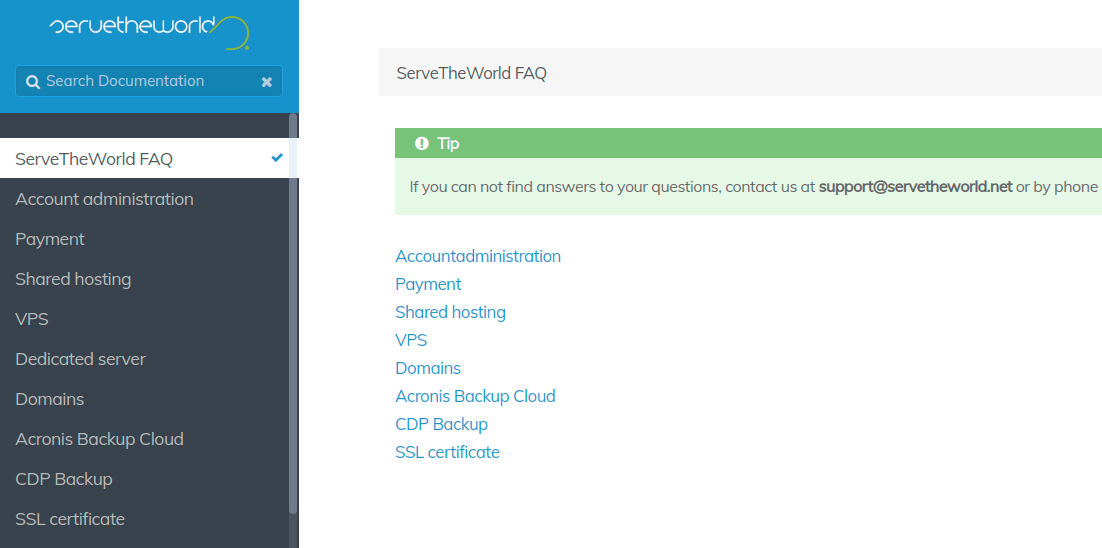Open VPS in sidebar

[149, 319]
